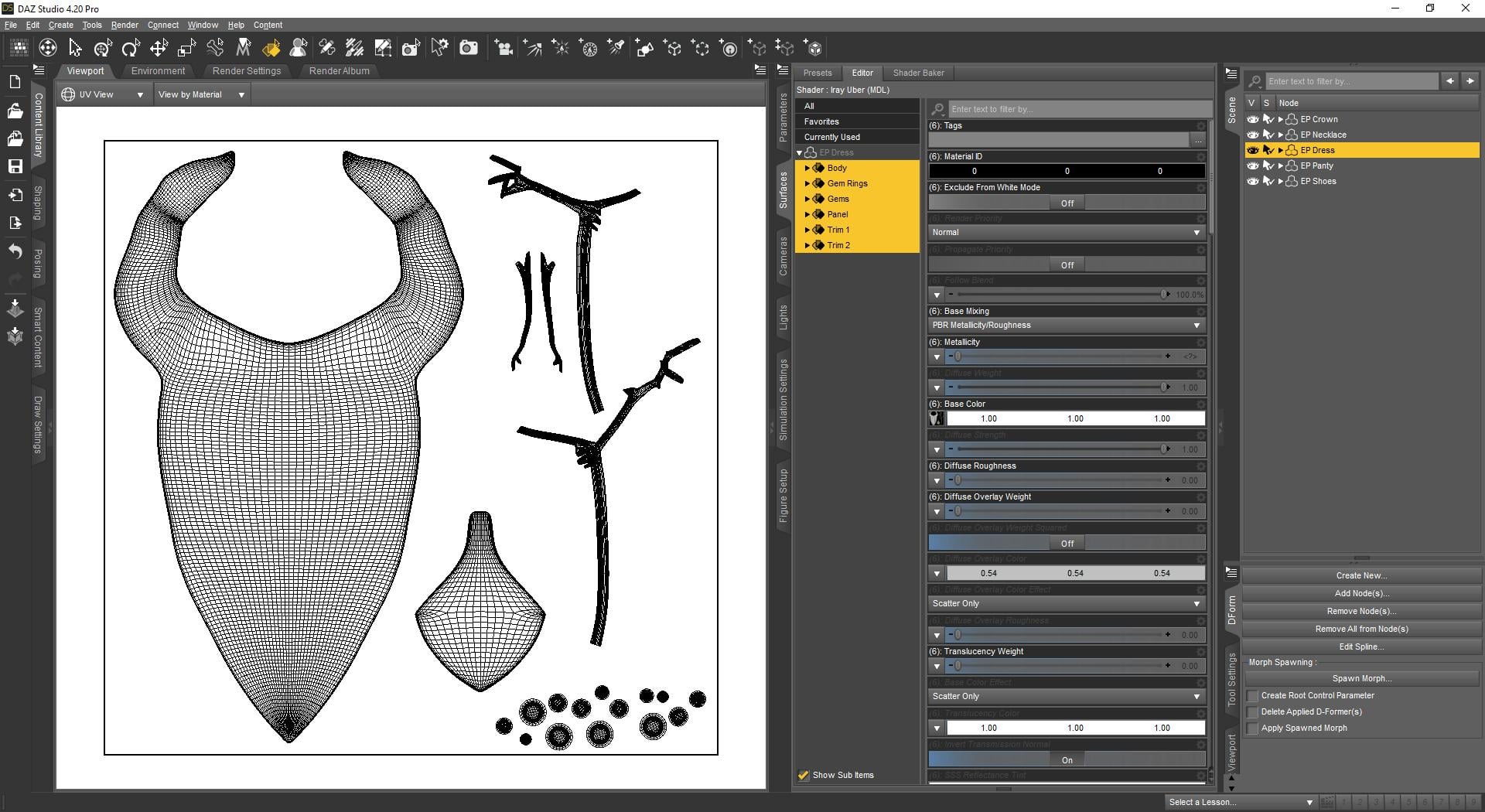Click the Open file folder icon

click(15, 111)
